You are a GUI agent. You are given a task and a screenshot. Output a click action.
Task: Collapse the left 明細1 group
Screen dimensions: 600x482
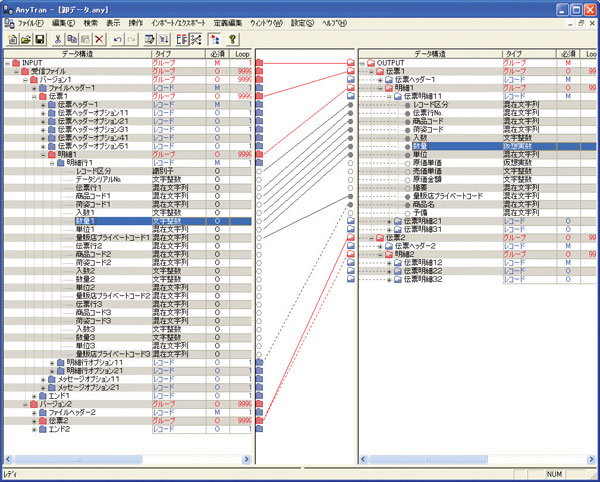click(43, 155)
